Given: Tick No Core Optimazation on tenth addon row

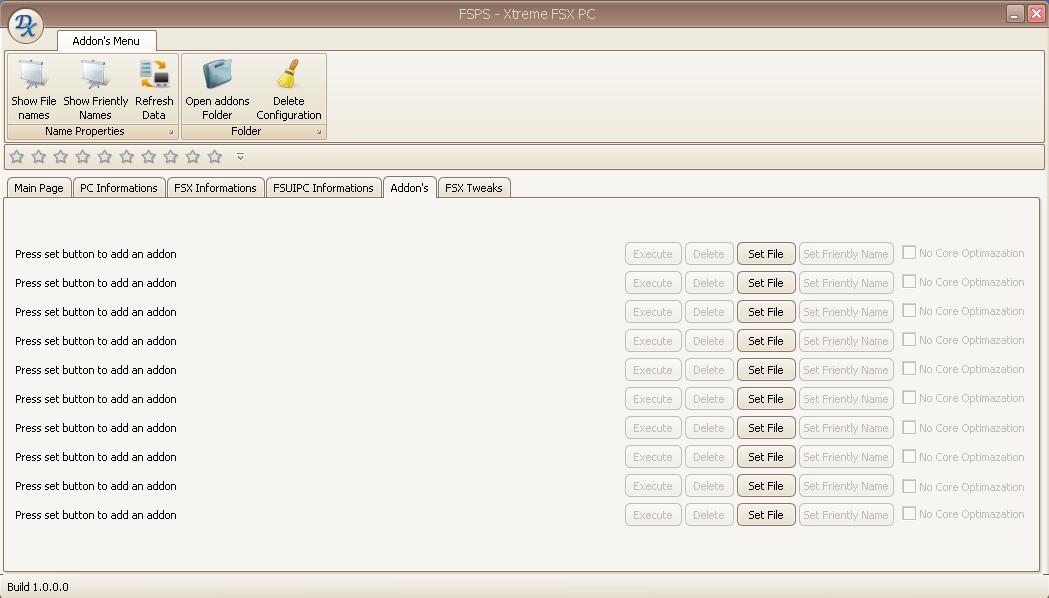Looking at the screenshot, I should click(909, 513).
